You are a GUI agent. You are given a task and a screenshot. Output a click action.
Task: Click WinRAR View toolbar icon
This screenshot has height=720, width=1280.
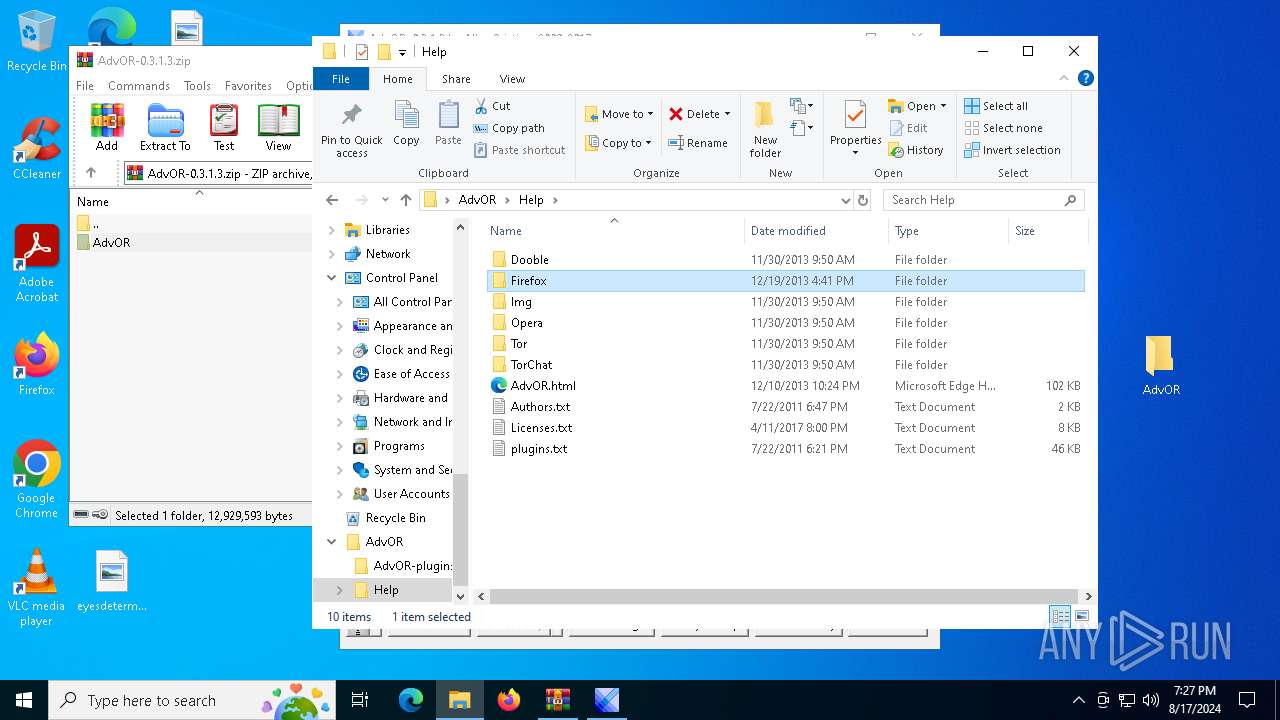coord(278,127)
